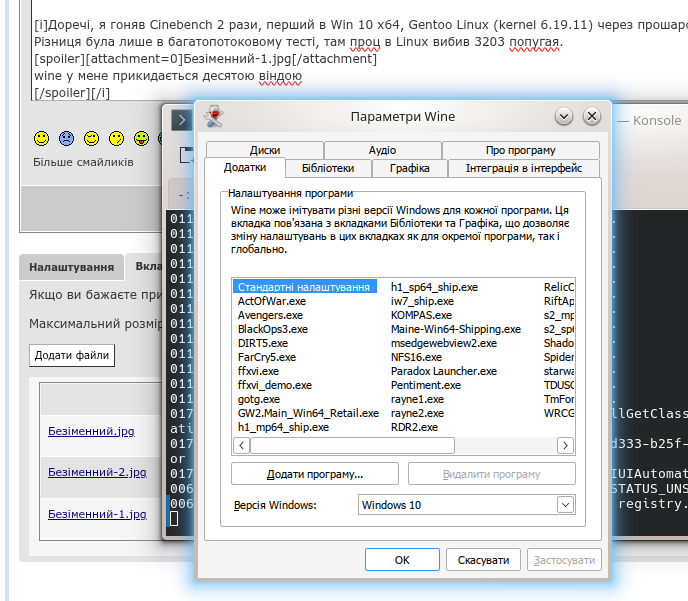Viewport: 688px width, 601px height.
Task: Open the Безіменний-1.jpg attachment link
Action: coord(97,514)
